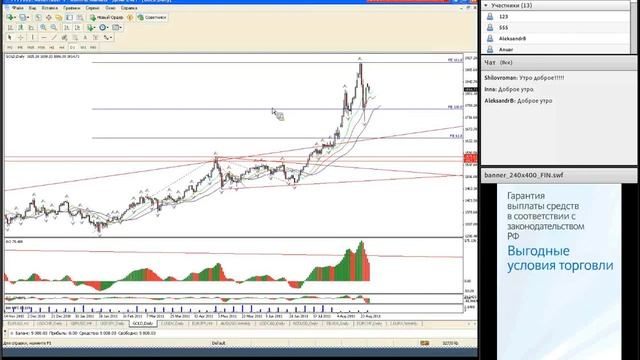This screenshot has width=640, height=360.
Task: Open the chart templates dropdown
Action: pos(117,27)
